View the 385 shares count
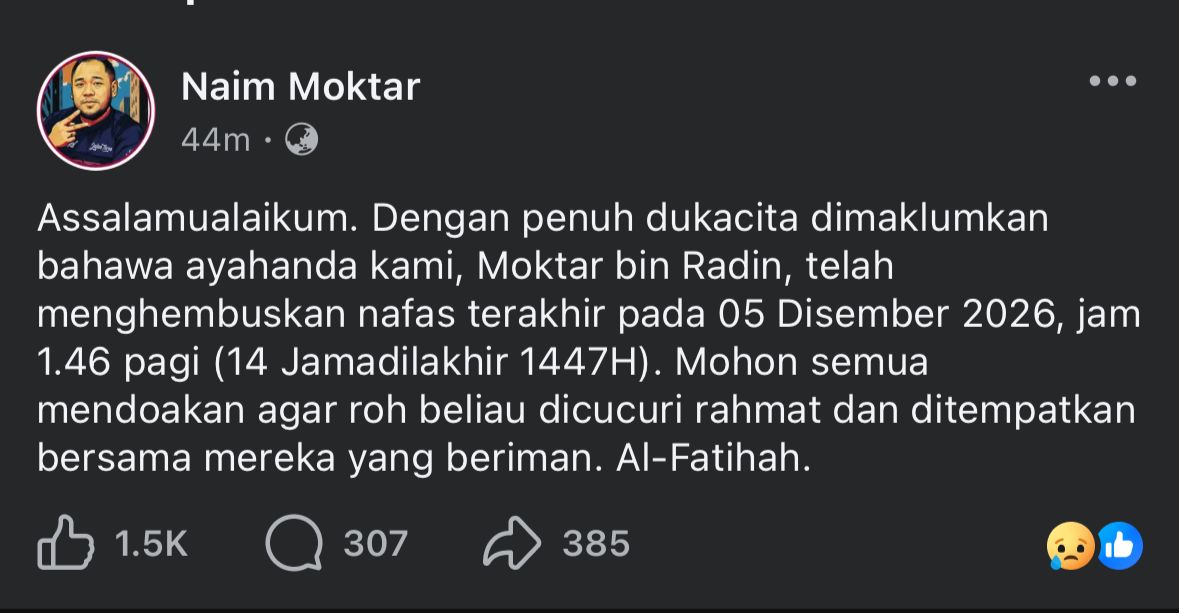 (596, 544)
